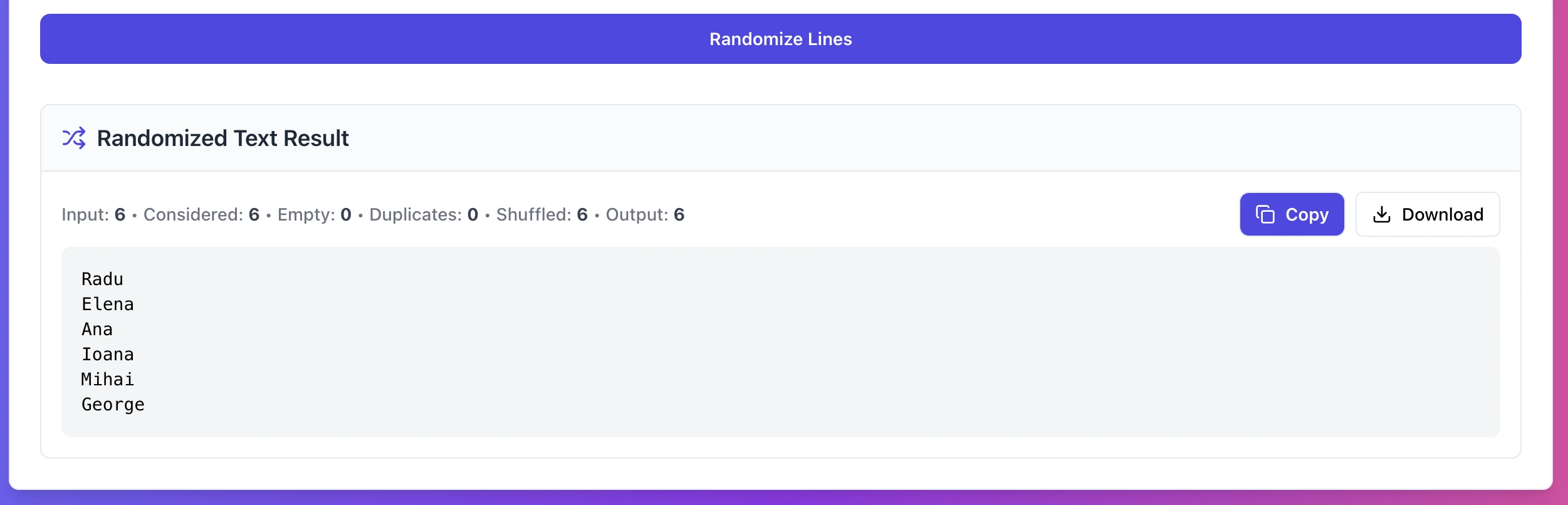Viewport: 1568px width, 505px height.
Task: Click the download arrow icon
Action: 1381,214
